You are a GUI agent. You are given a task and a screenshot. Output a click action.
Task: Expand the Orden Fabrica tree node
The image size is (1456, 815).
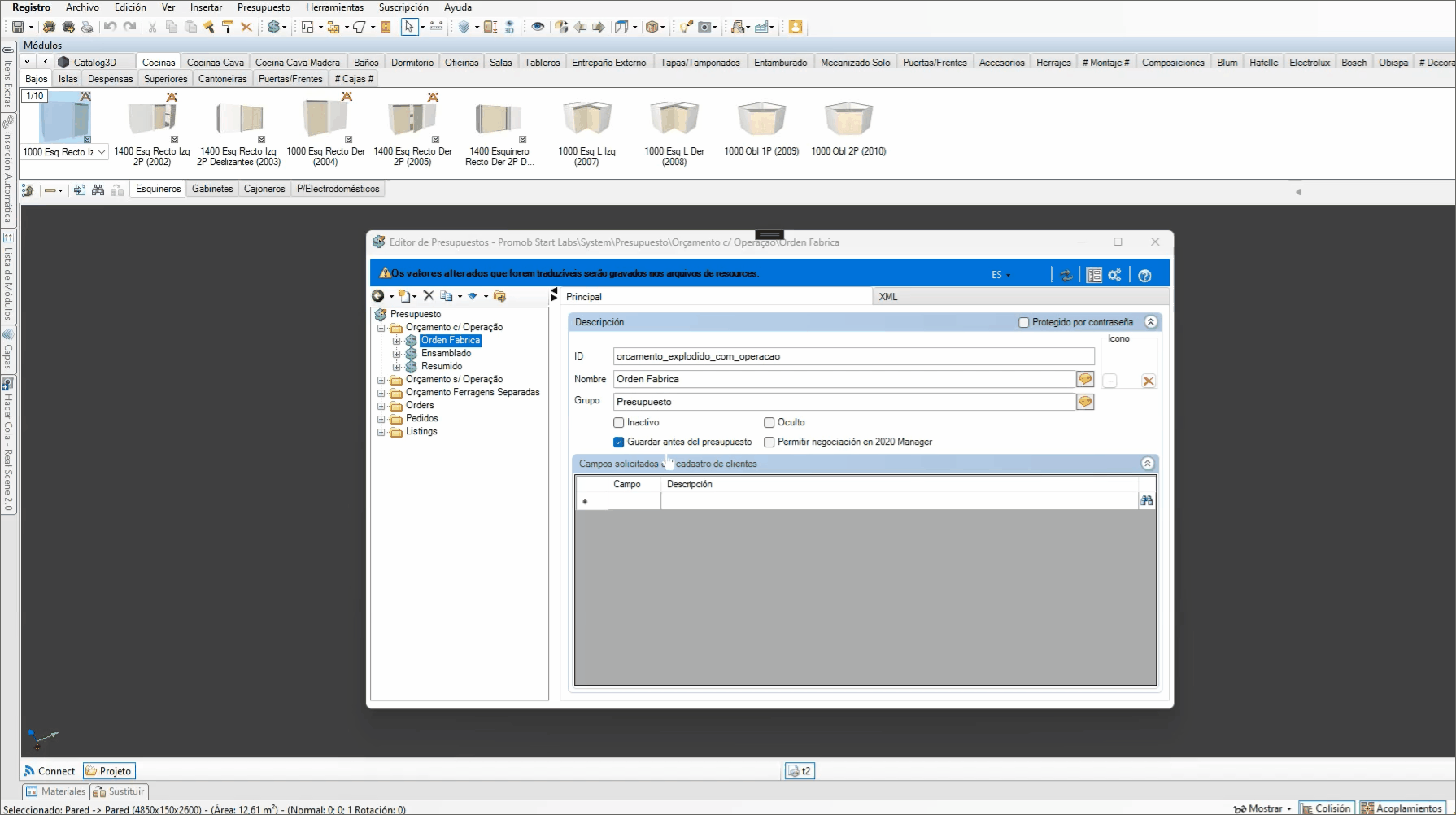(396, 341)
